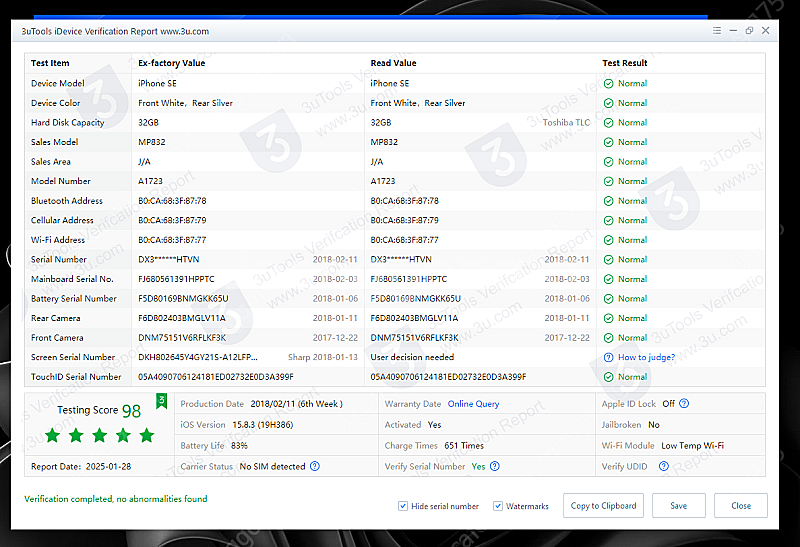Click the Report Date 2025-01-28 text
Screen dimensions: 800x547
click(81, 466)
